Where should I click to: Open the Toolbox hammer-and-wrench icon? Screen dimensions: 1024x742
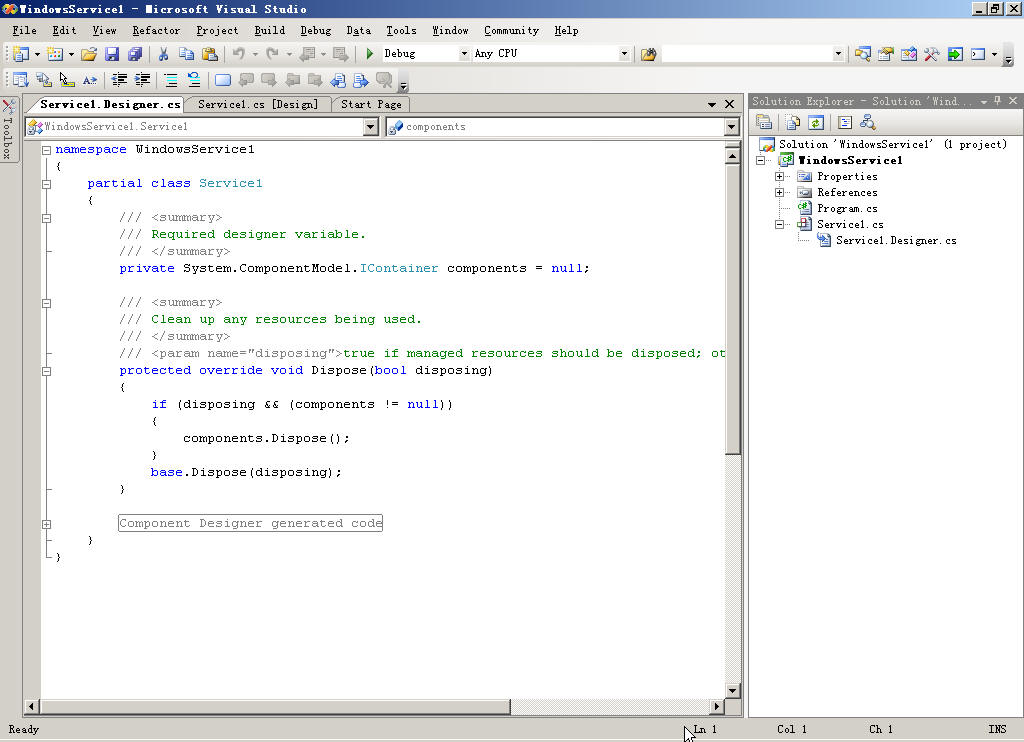(931, 54)
